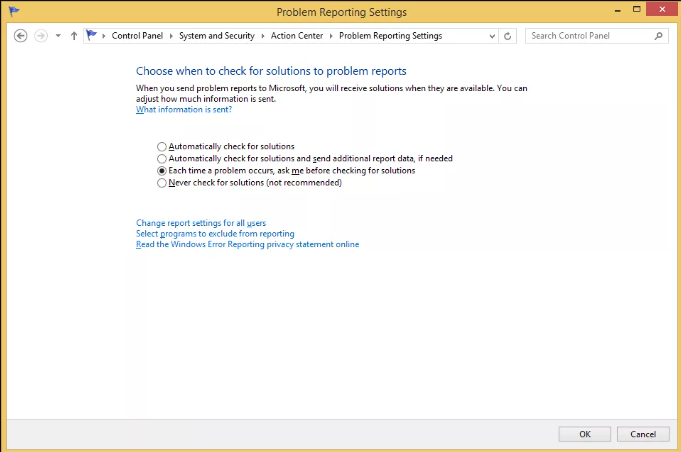
Task: Click the Back navigation arrow
Action: pyautogui.click(x=20, y=36)
